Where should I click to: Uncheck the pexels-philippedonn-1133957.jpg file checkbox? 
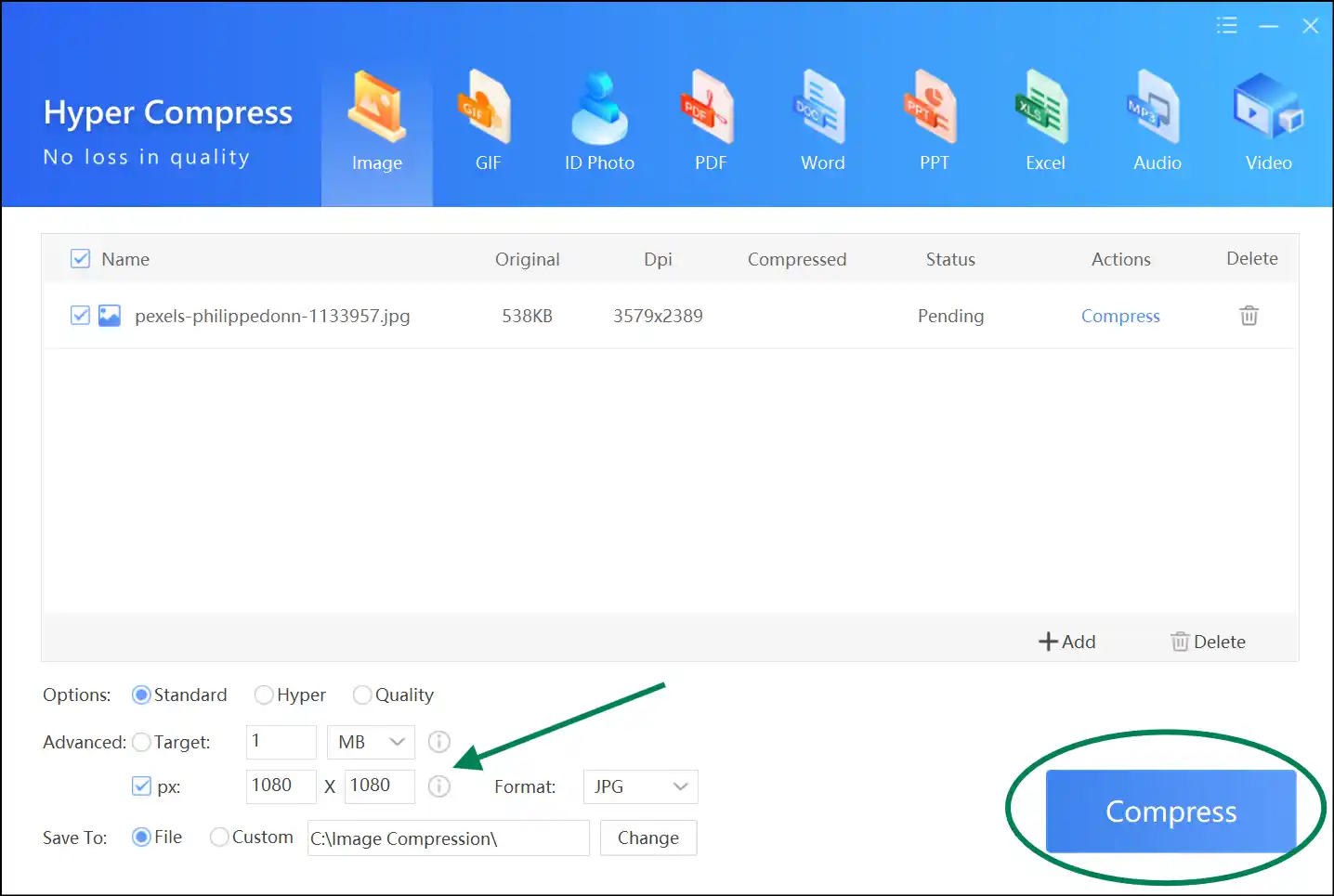[x=81, y=316]
